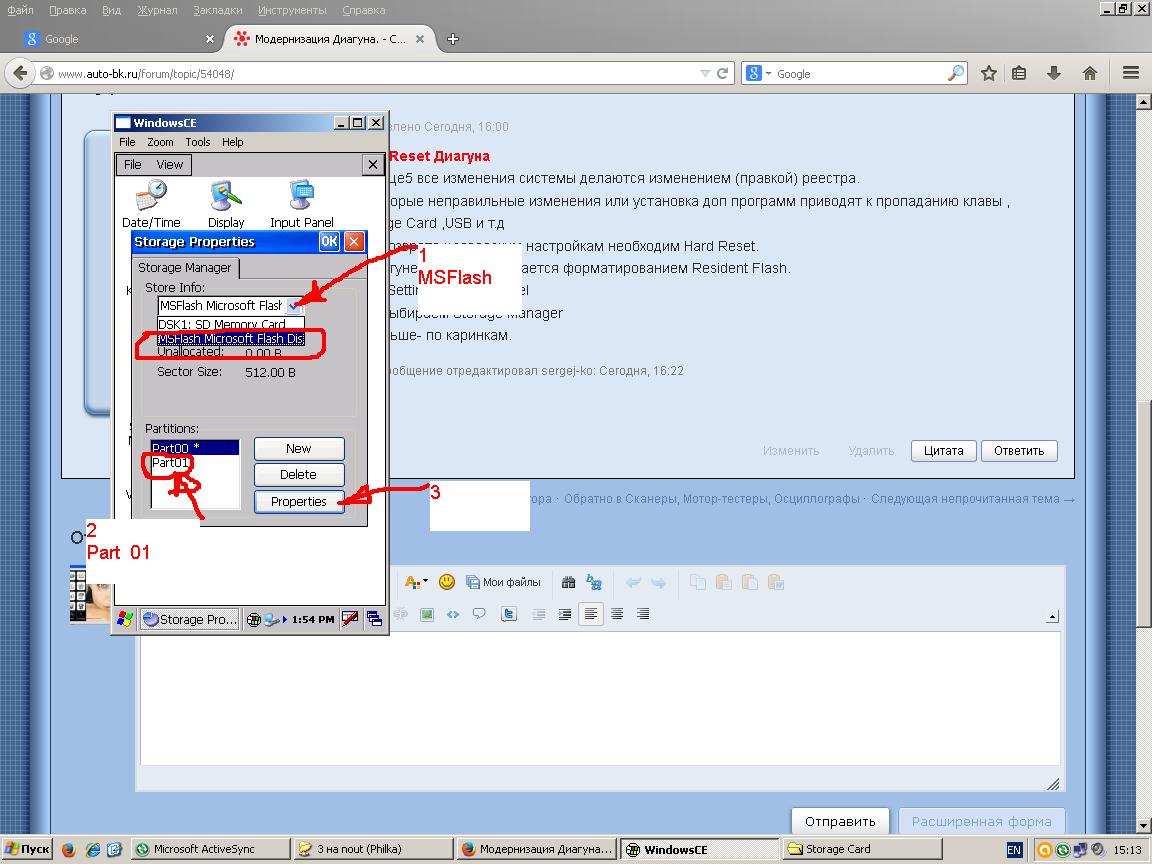
Task: Open Date/Time icon in WindowsCE control panel
Action: [151, 204]
